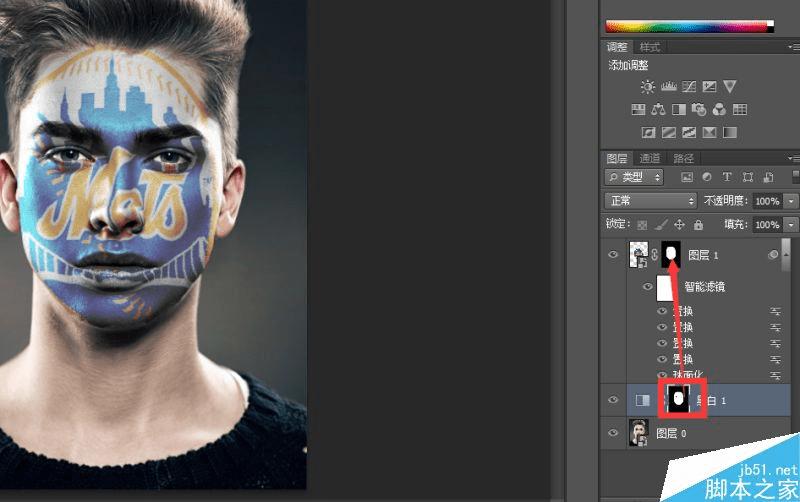Click the smart filter indicator on 图层 1

tap(773, 254)
